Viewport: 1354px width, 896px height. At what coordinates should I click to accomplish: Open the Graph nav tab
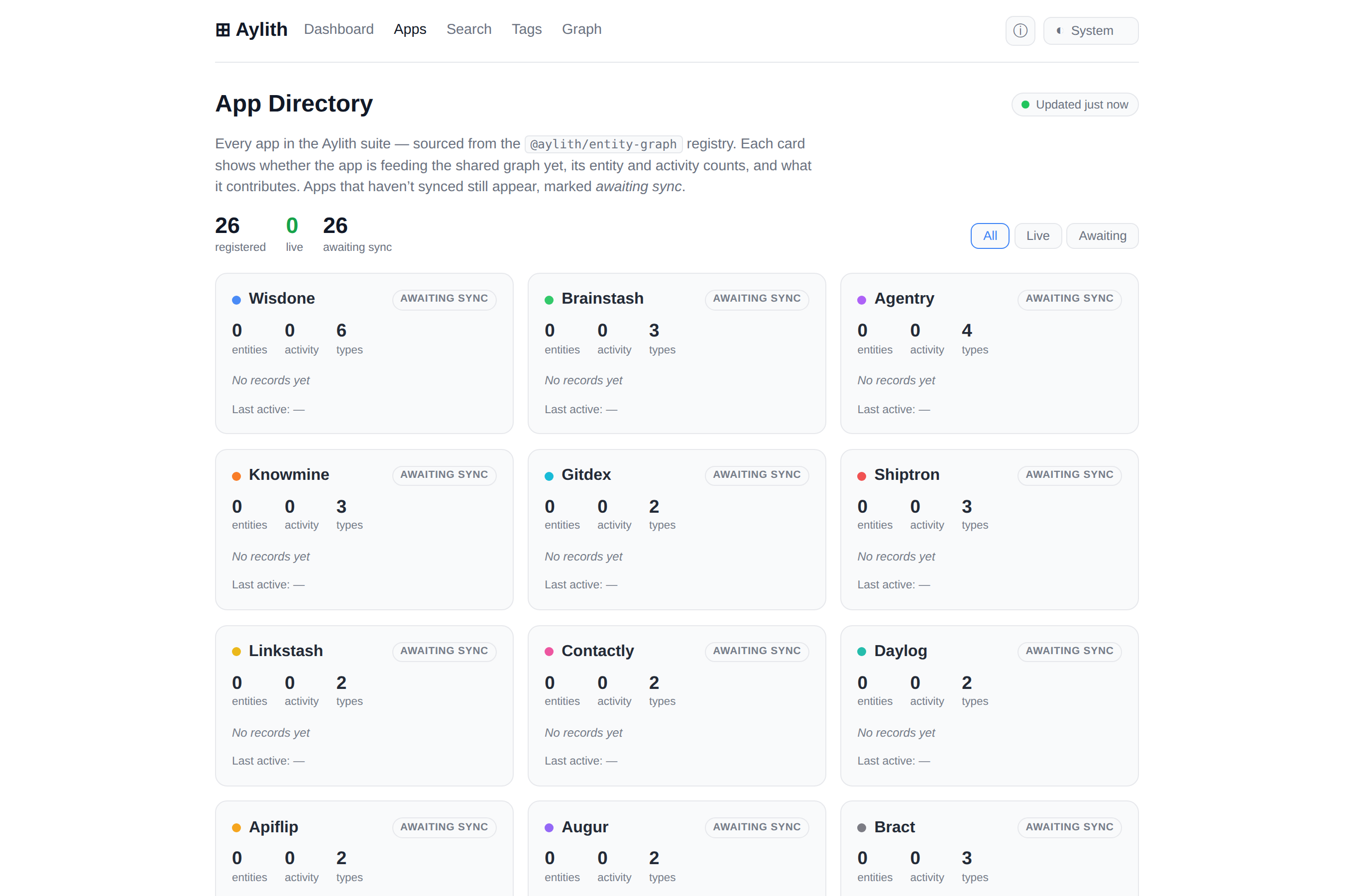tap(581, 29)
